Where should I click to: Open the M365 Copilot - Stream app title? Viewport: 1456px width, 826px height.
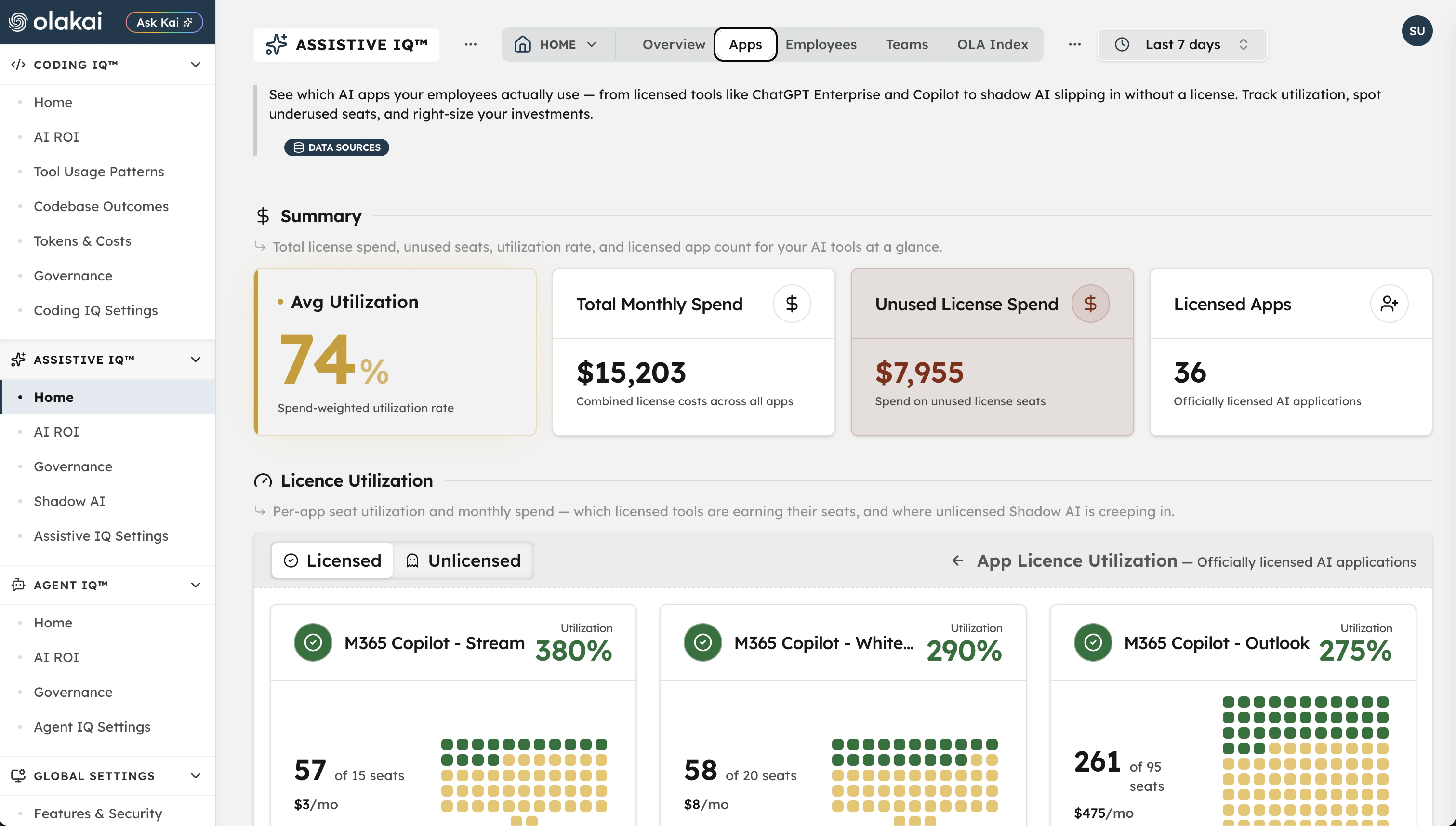(434, 643)
